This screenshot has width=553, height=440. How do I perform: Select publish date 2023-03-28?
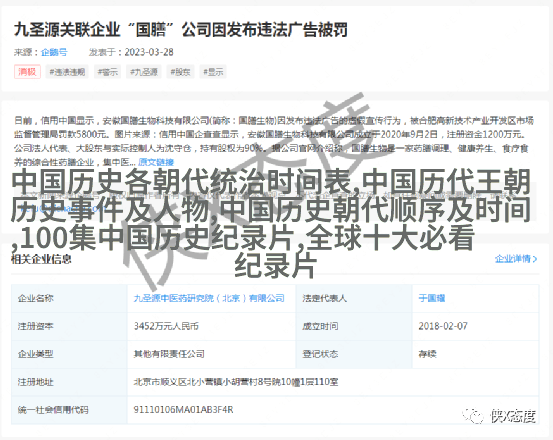[x=149, y=52]
